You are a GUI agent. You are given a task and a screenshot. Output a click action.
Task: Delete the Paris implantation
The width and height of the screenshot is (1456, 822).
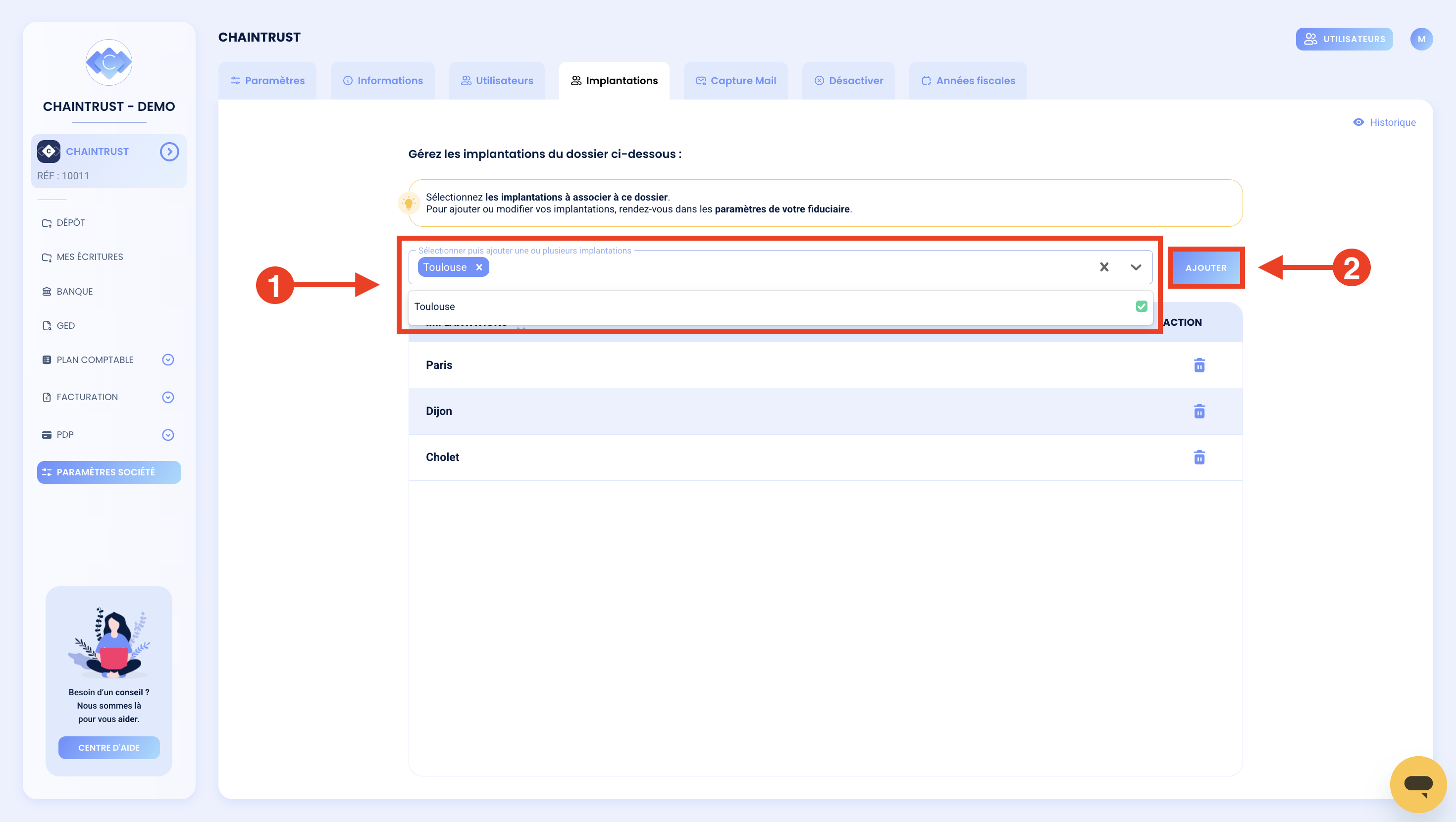(x=1199, y=365)
